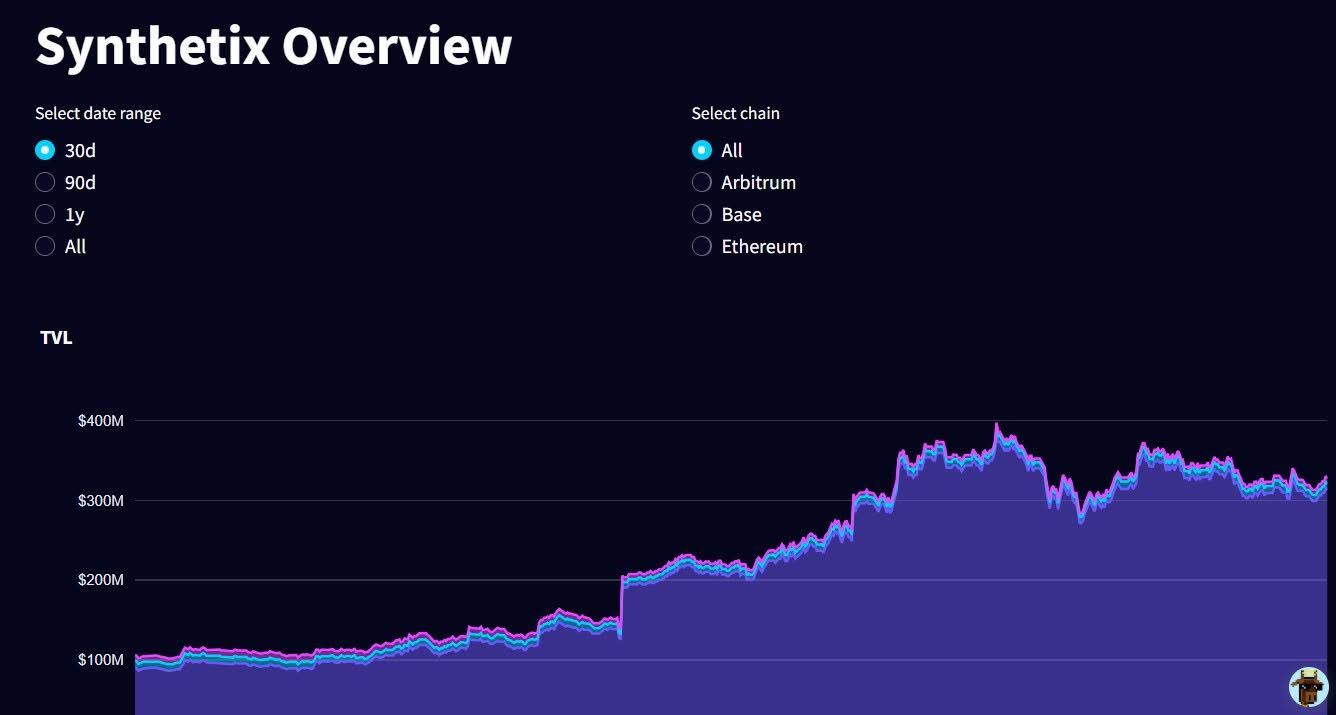Click the $300M axis label
The height and width of the screenshot is (715, 1336).
click(101, 500)
